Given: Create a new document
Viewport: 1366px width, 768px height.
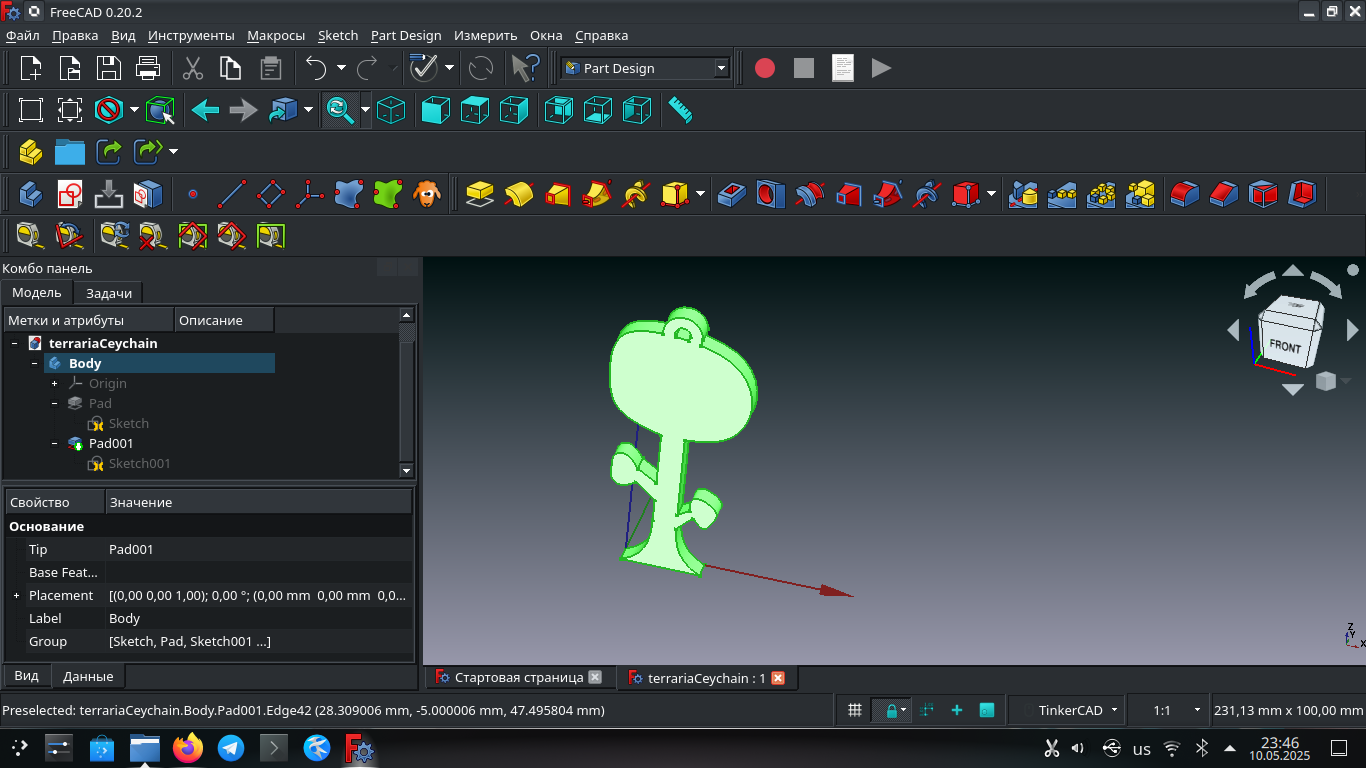Looking at the screenshot, I should click(31, 68).
